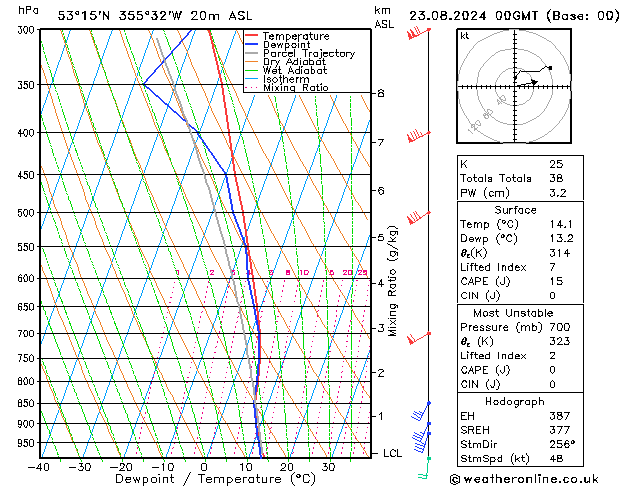Viewport: 629px width, 486px height.
Task: Select the Parcel Trajectory legend item
Action: (x=308, y=54)
